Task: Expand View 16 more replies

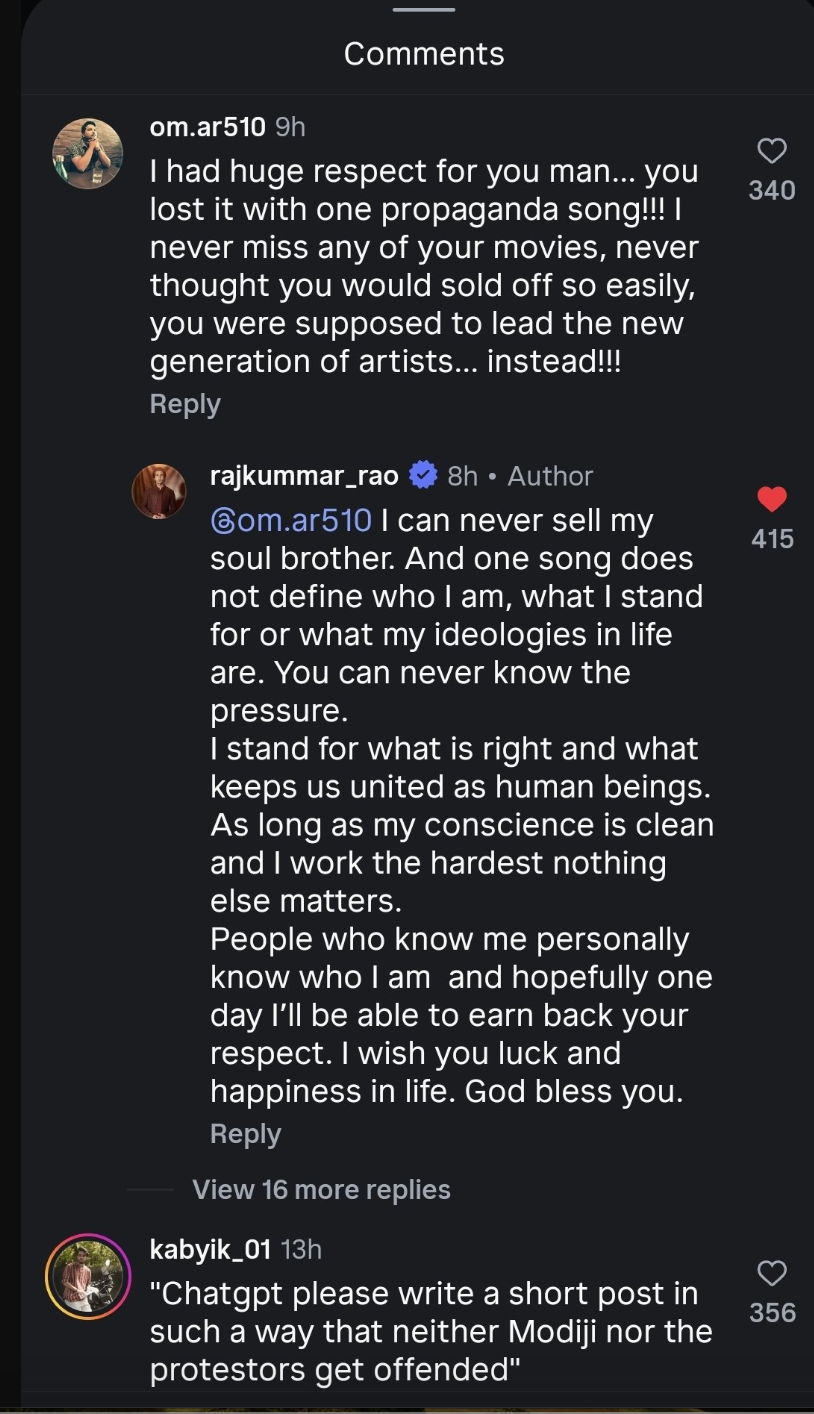Action: point(321,1189)
